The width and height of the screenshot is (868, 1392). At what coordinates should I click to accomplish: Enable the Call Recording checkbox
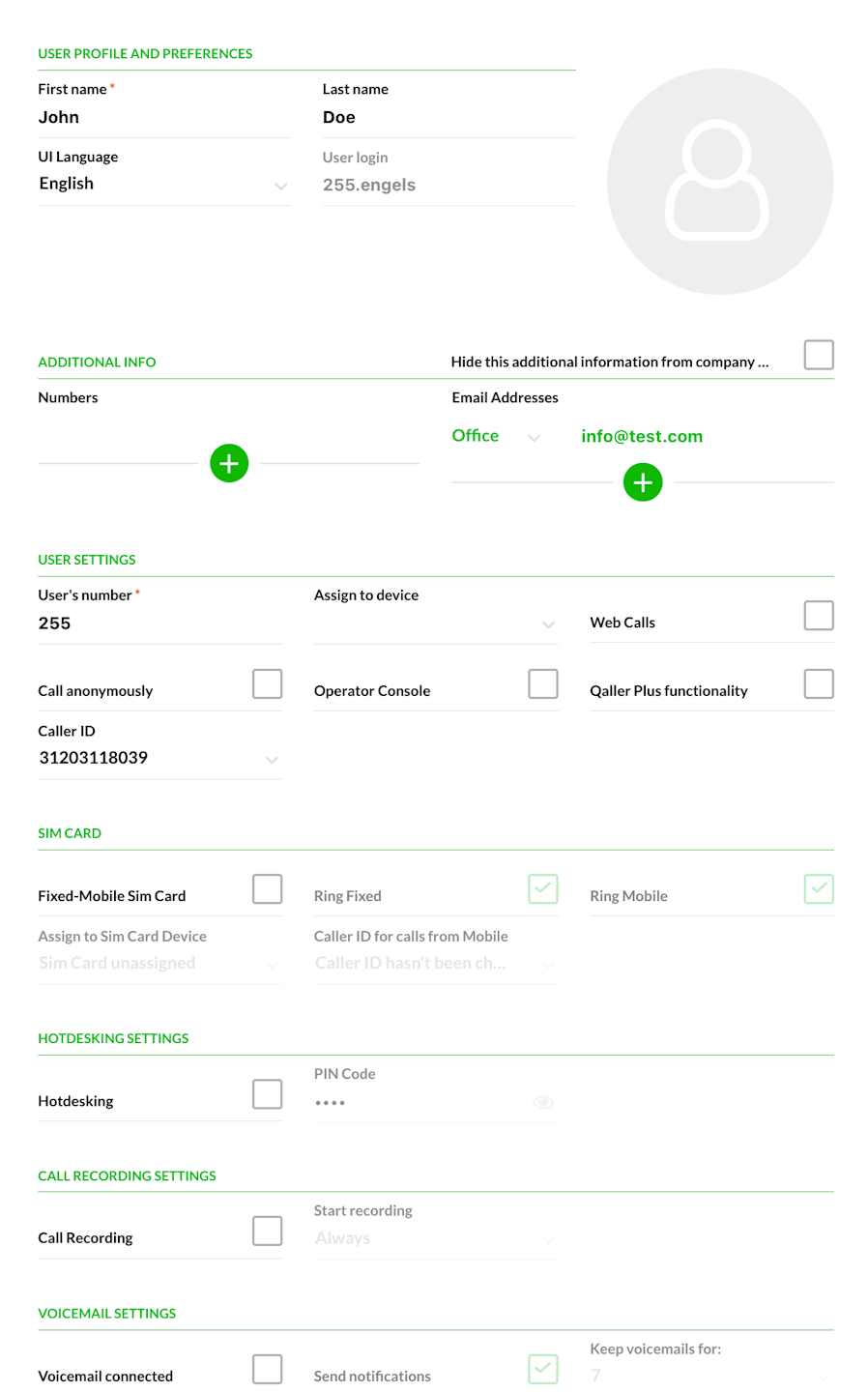tap(267, 1232)
